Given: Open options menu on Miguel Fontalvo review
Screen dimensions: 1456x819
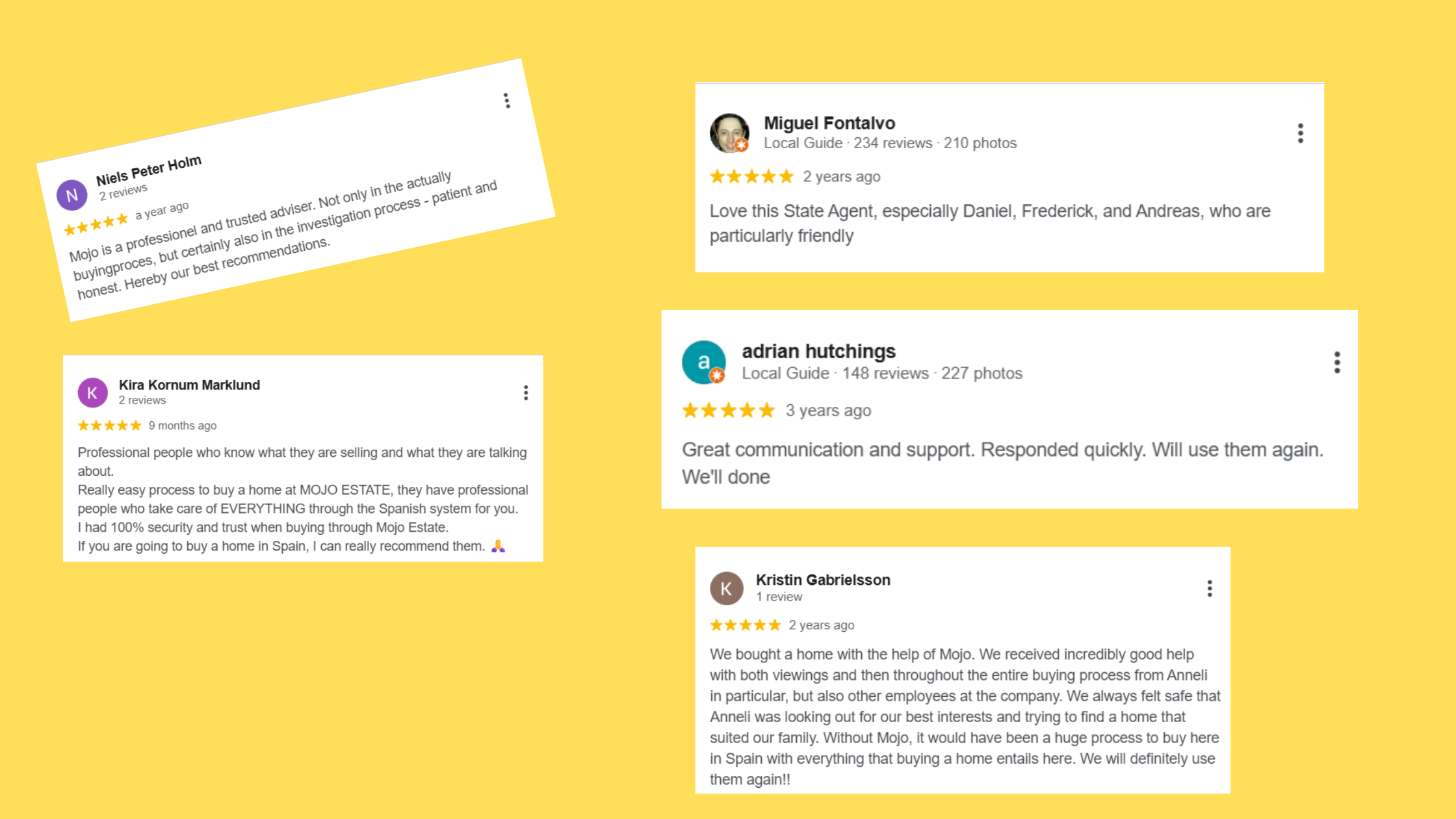Looking at the screenshot, I should coord(1300,133).
